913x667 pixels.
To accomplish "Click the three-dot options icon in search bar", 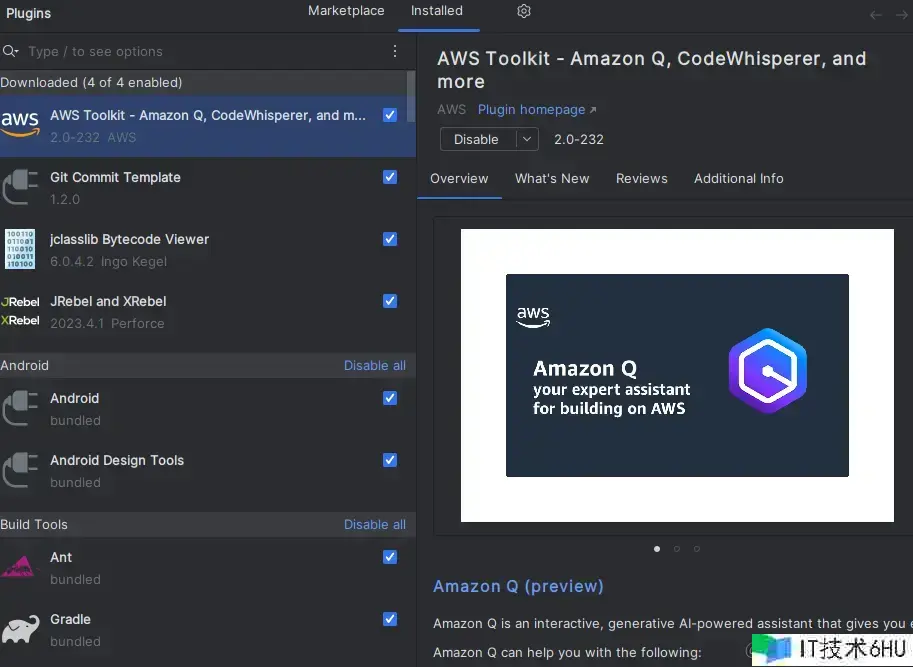I will (x=395, y=51).
